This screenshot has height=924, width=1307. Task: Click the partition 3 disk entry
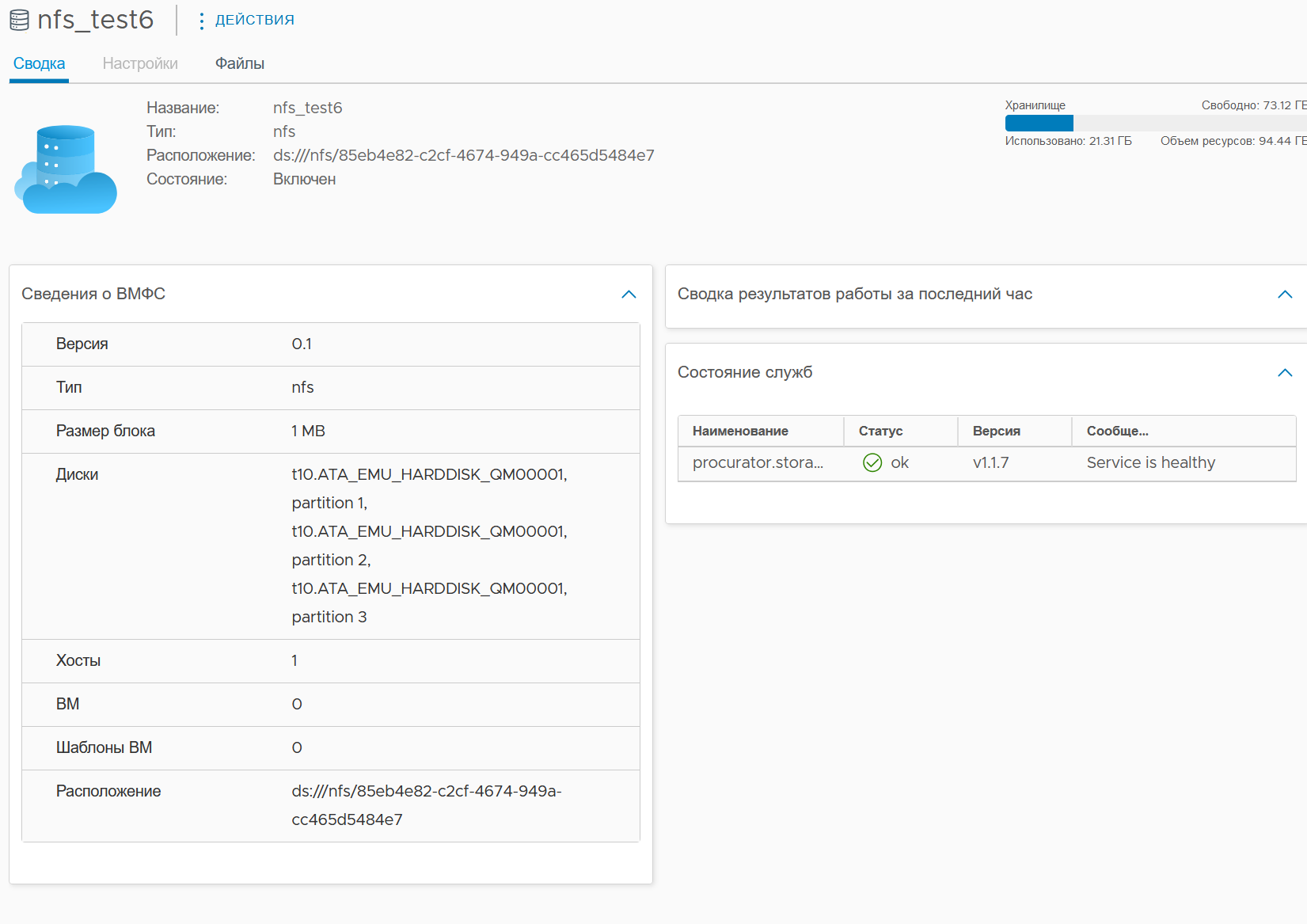(x=329, y=617)
